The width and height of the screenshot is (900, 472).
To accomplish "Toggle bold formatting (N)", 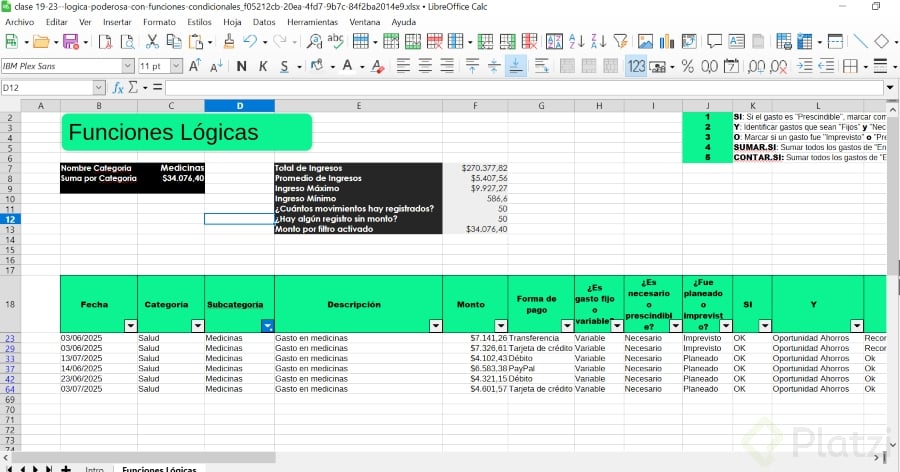I will tap(242, 66).
